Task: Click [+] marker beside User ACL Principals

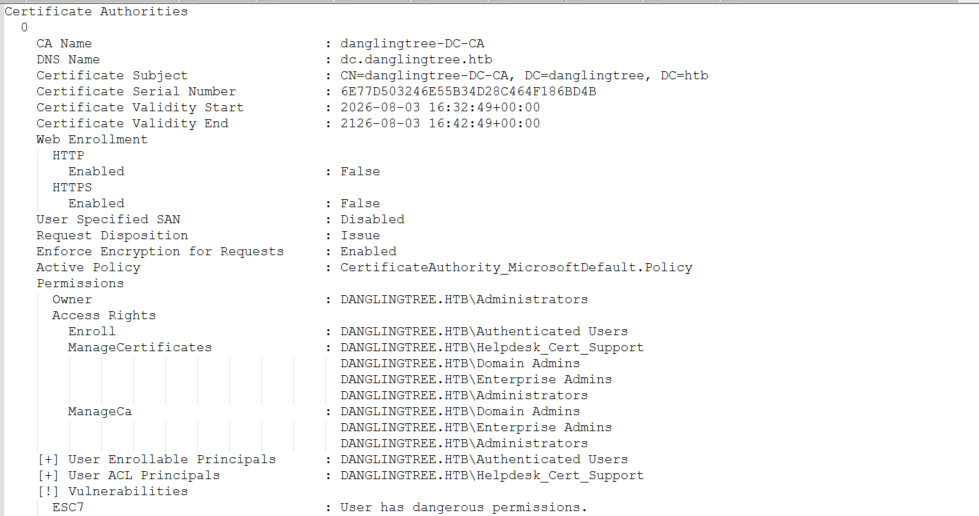Action: click(x=48, y=475)
